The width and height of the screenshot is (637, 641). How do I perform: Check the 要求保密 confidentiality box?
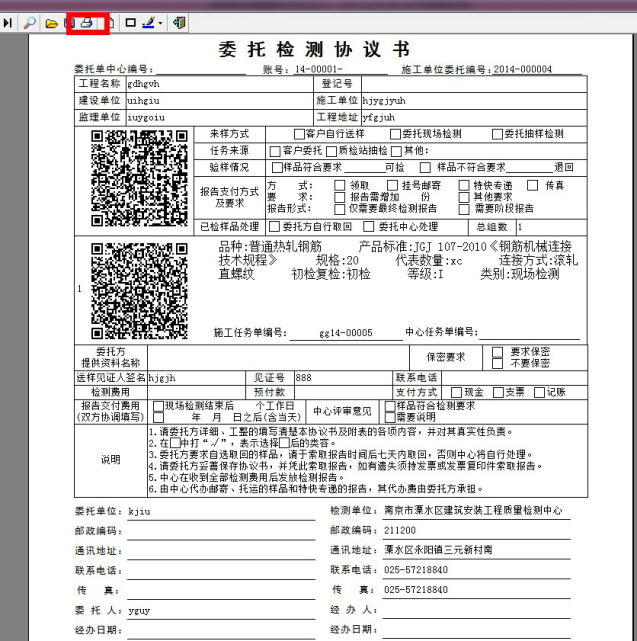pyautogui.click(x=497, y=352)
